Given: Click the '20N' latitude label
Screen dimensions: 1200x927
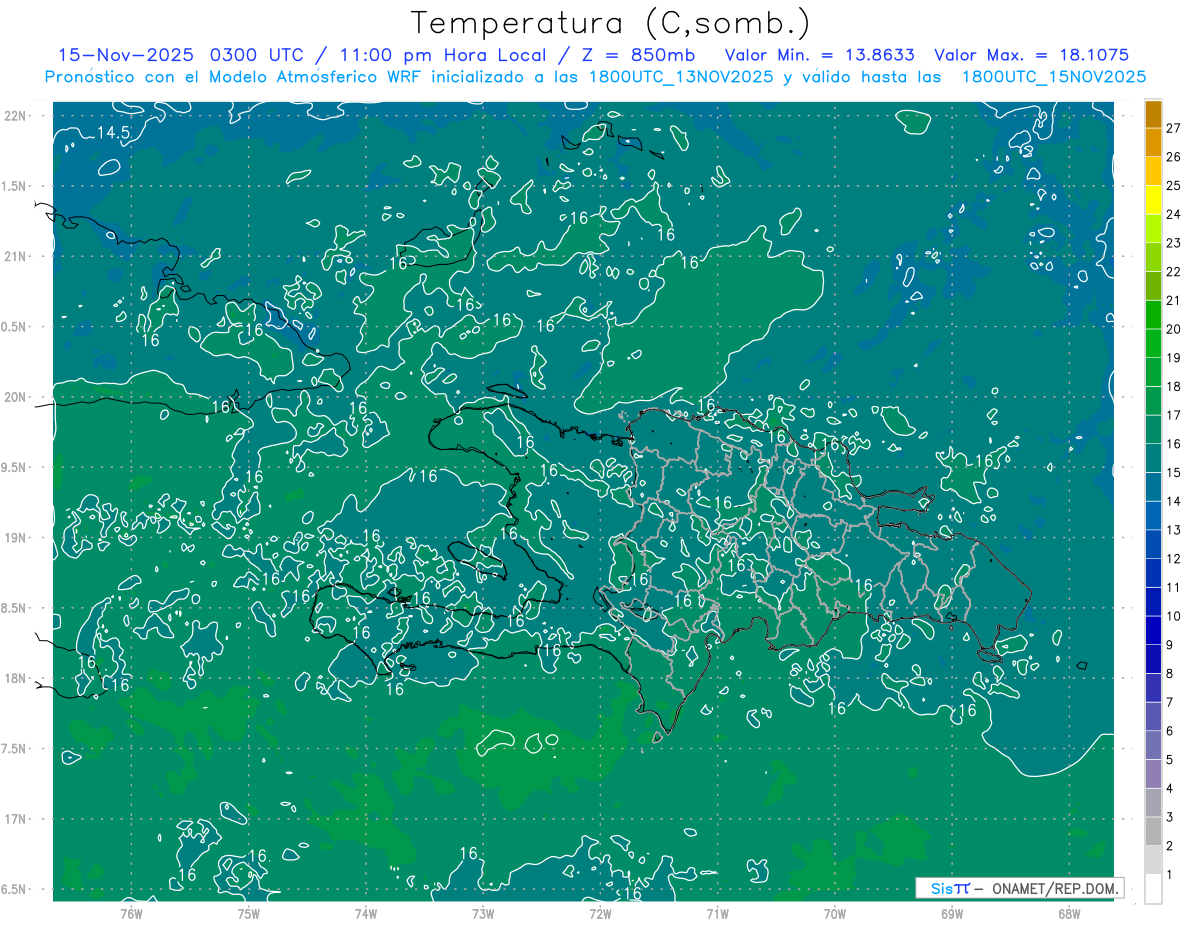Looking at the screenshot, I should coord(15,397).
